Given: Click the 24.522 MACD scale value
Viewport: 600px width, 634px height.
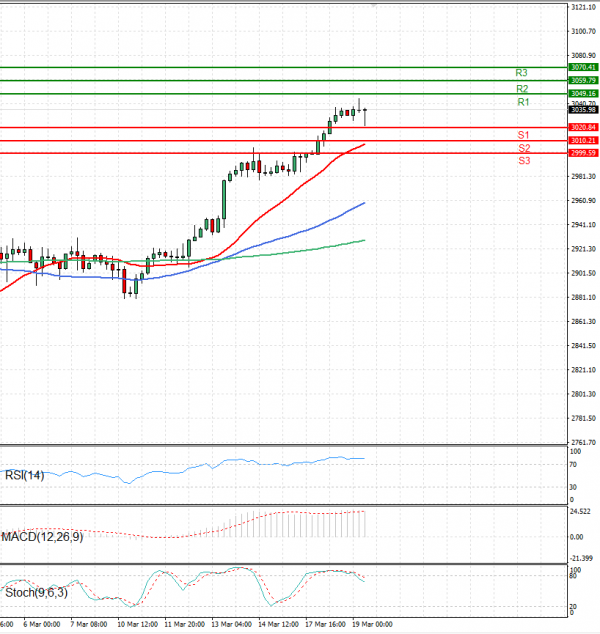Looking at the screenshot, I should pos(580,511).
